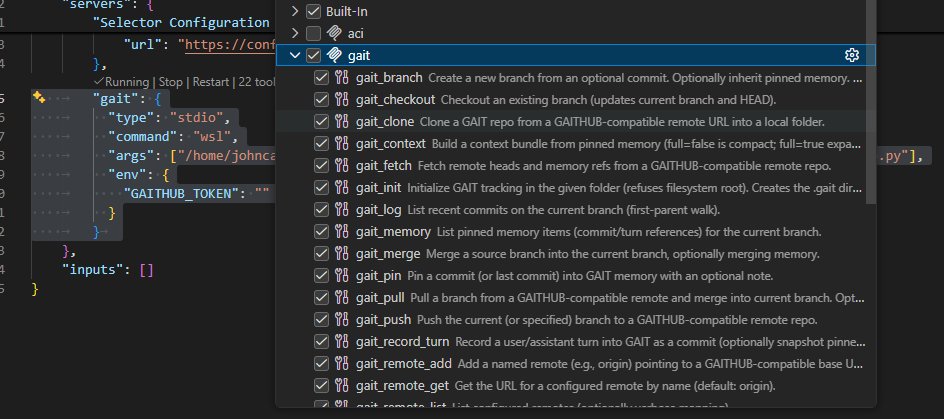Click the tool icon for gait_merge
The width and height of the screenshot is (944, 419).
[341, 254]
